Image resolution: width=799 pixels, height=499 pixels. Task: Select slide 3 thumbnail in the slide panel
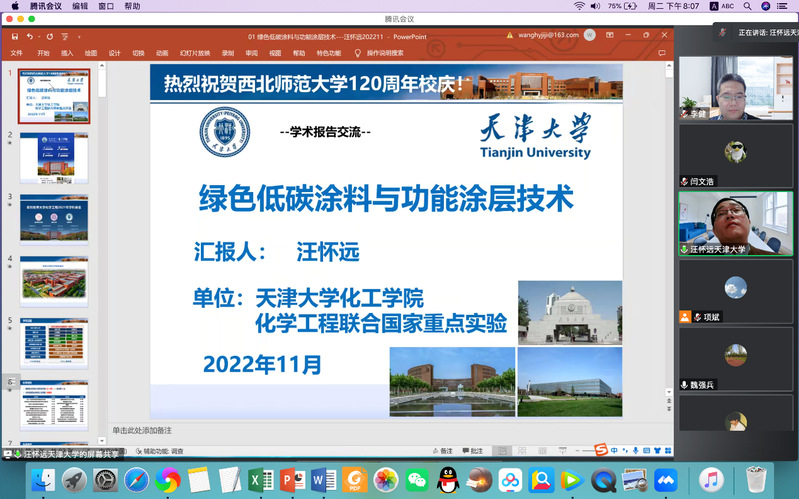(x=54, y=219)
